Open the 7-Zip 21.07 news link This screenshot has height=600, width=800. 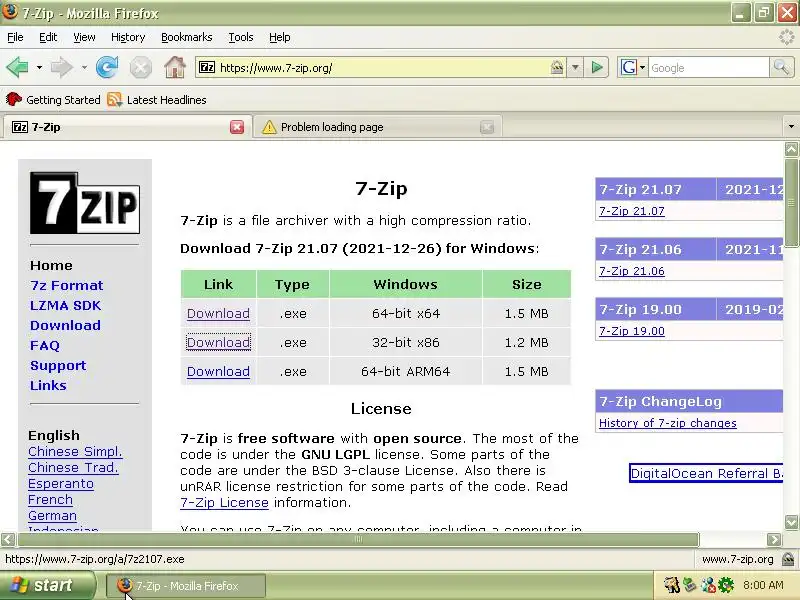click(632, 211)
